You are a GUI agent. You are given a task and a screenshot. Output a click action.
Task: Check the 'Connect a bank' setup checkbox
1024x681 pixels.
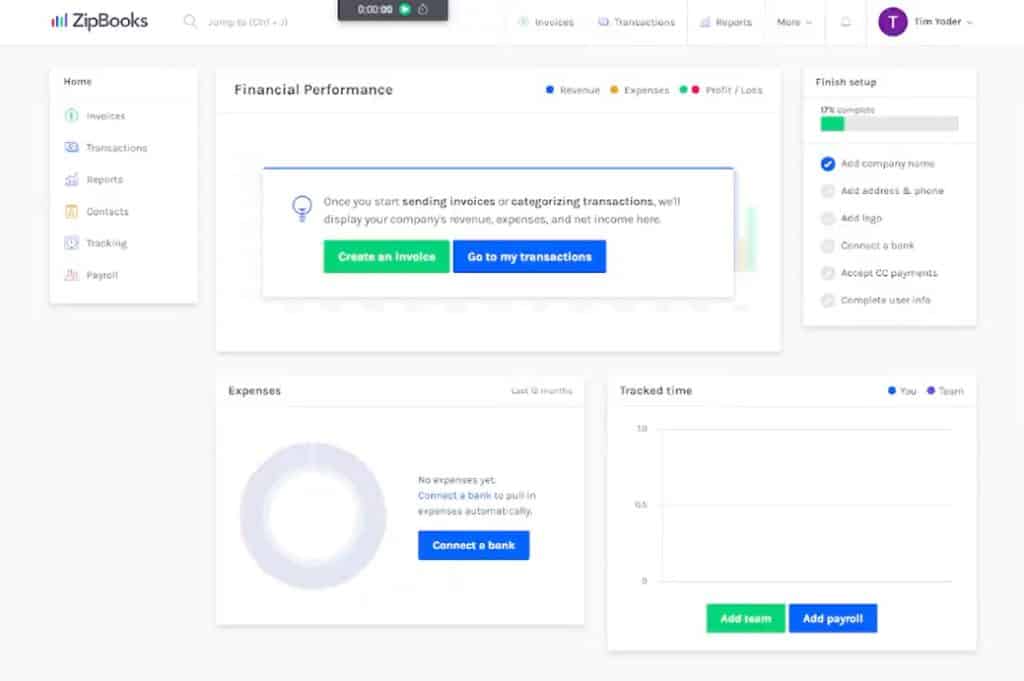click(828, 245)
